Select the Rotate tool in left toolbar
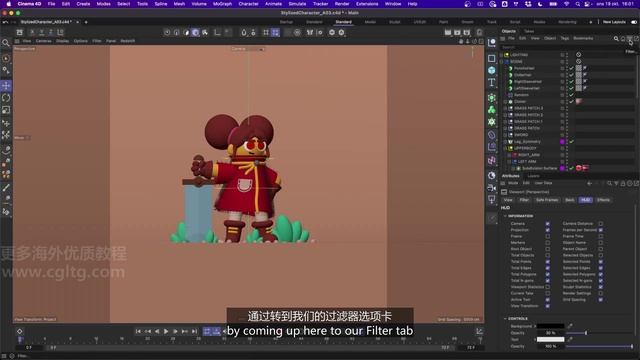Image resolution: width=640 pixels, height=360 pixels. click(x=6, y=98)
